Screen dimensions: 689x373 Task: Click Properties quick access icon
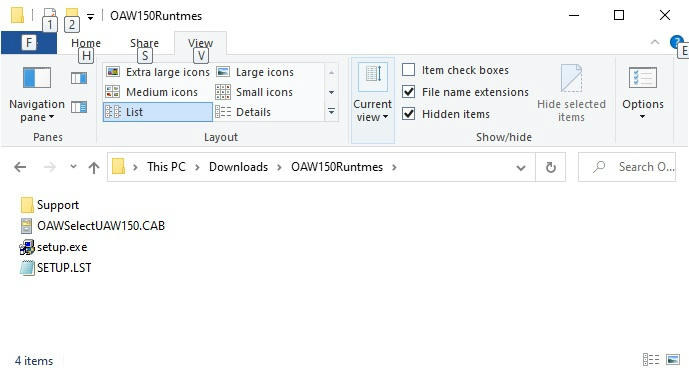[x=50, y=15]
